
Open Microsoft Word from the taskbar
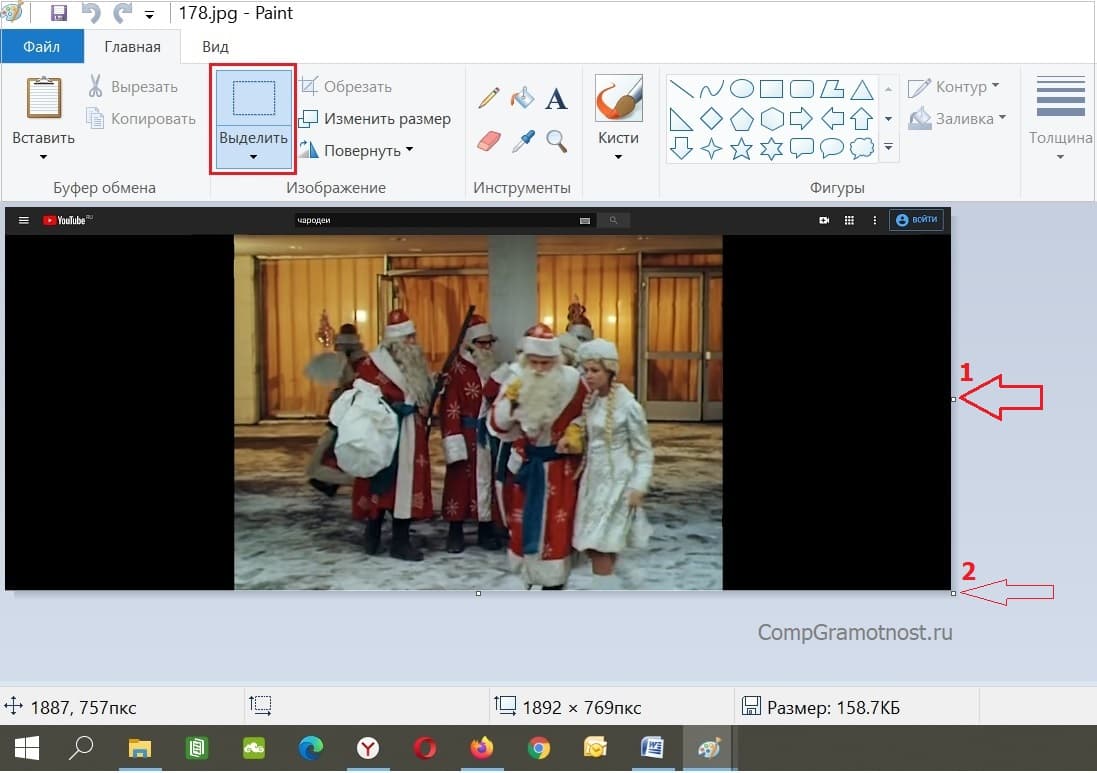pyautogui.click(x=652, y=749)
